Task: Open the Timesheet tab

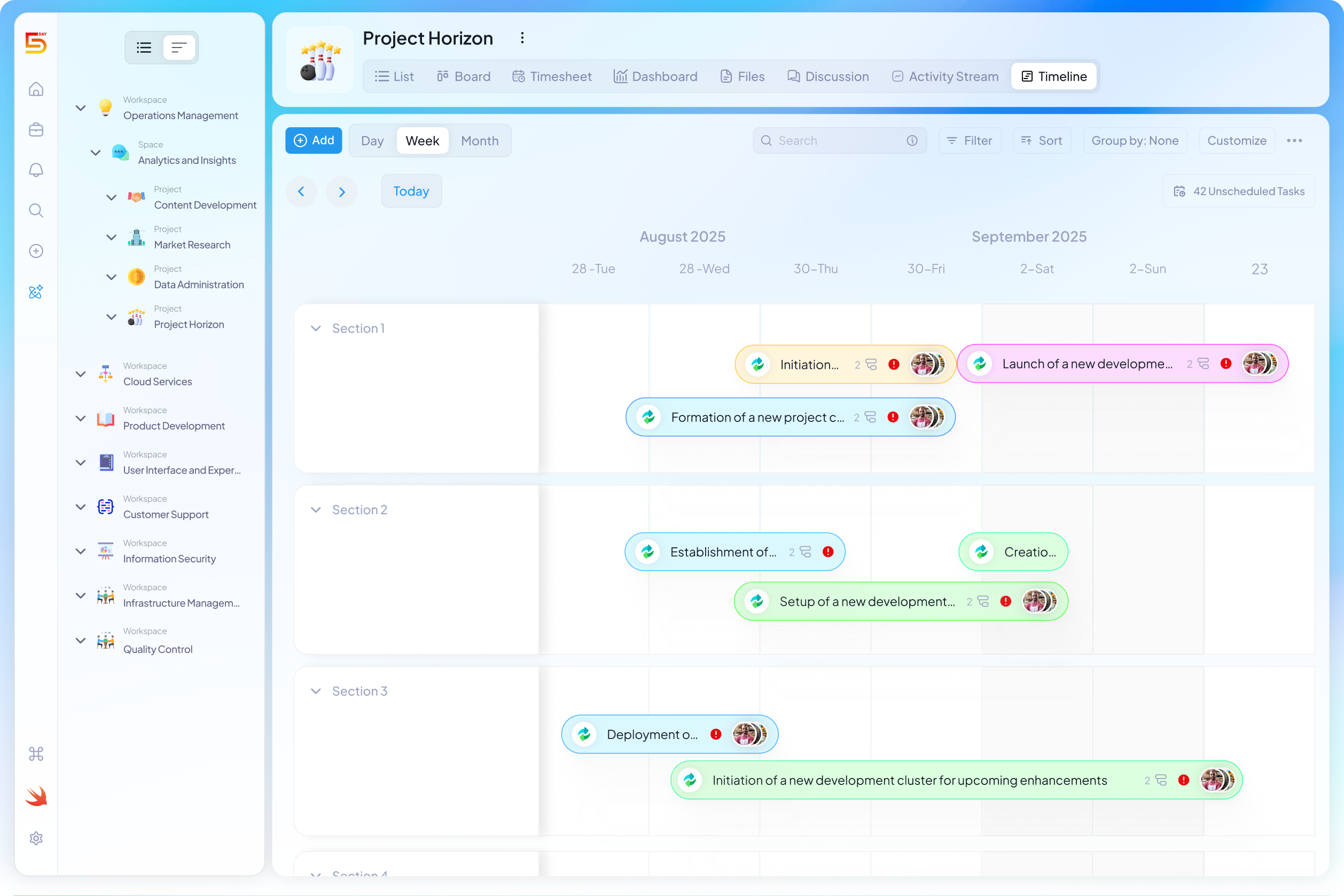Action: tap(551, 76)
